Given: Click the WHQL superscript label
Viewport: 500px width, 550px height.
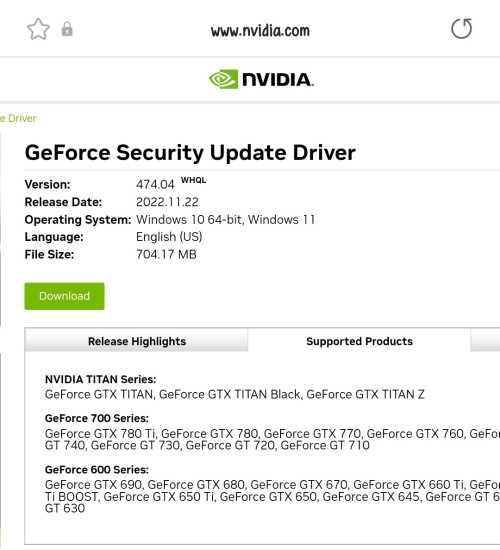Looking at the screenshot, I should 193,180.
